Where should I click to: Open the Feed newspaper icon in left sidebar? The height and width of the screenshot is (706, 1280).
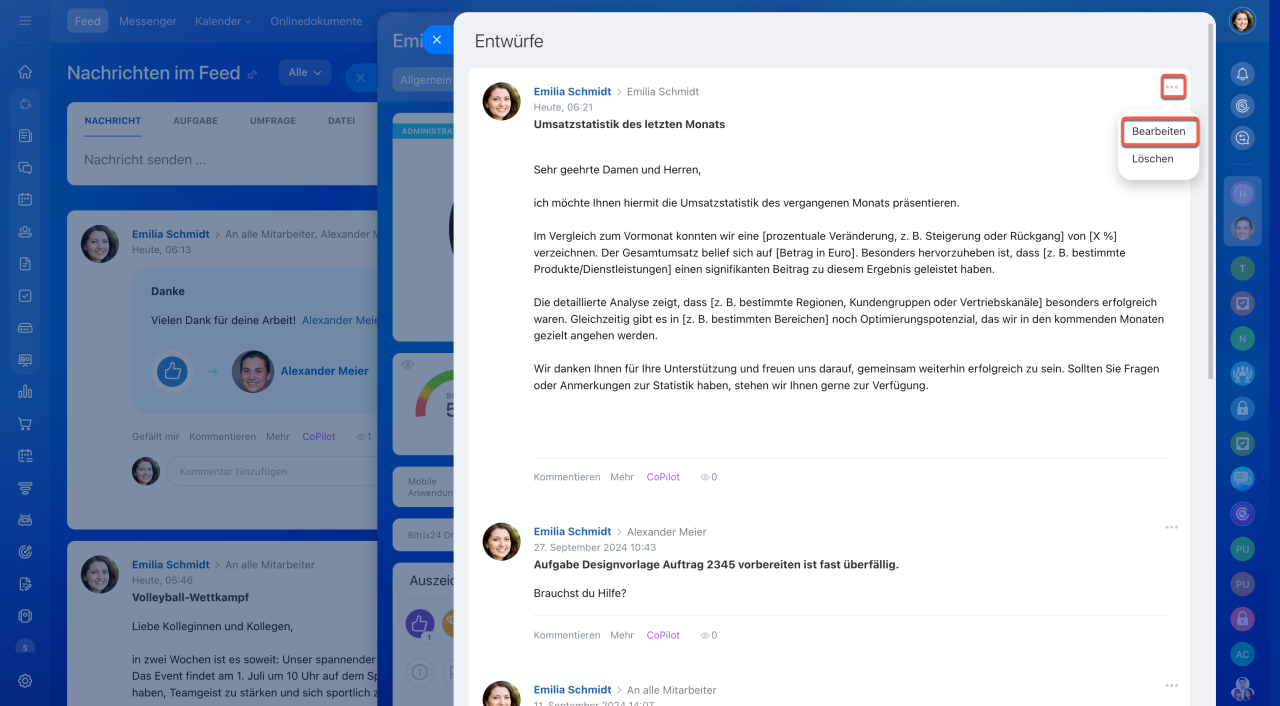click(25, 135)
